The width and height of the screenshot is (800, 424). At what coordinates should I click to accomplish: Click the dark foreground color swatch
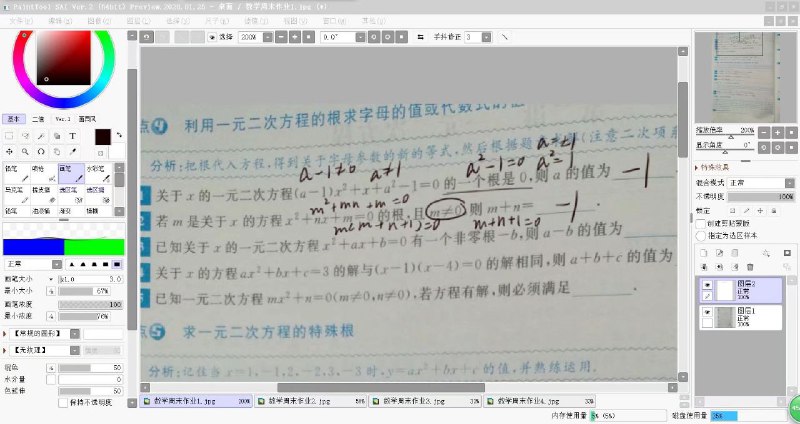[102, 135]
